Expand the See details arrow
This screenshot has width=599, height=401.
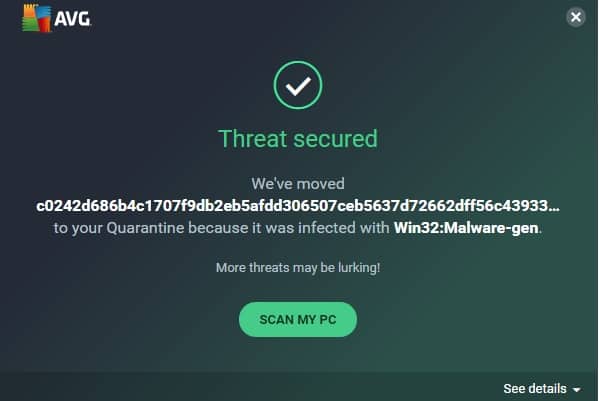(x=576, y=390)
